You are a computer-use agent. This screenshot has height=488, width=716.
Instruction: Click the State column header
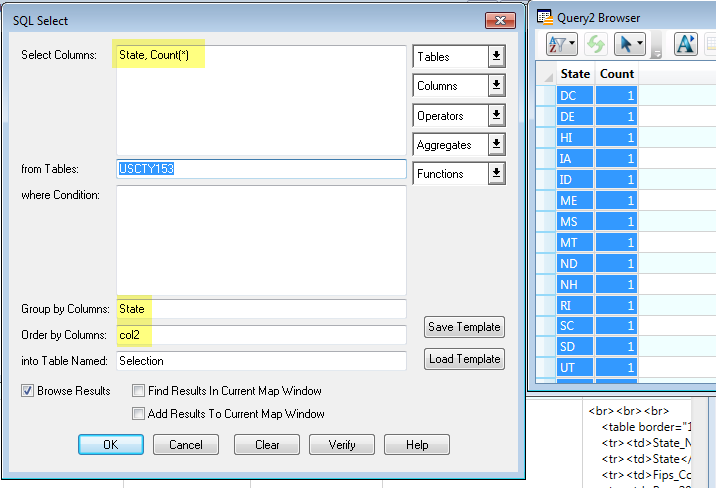point(575,74)
